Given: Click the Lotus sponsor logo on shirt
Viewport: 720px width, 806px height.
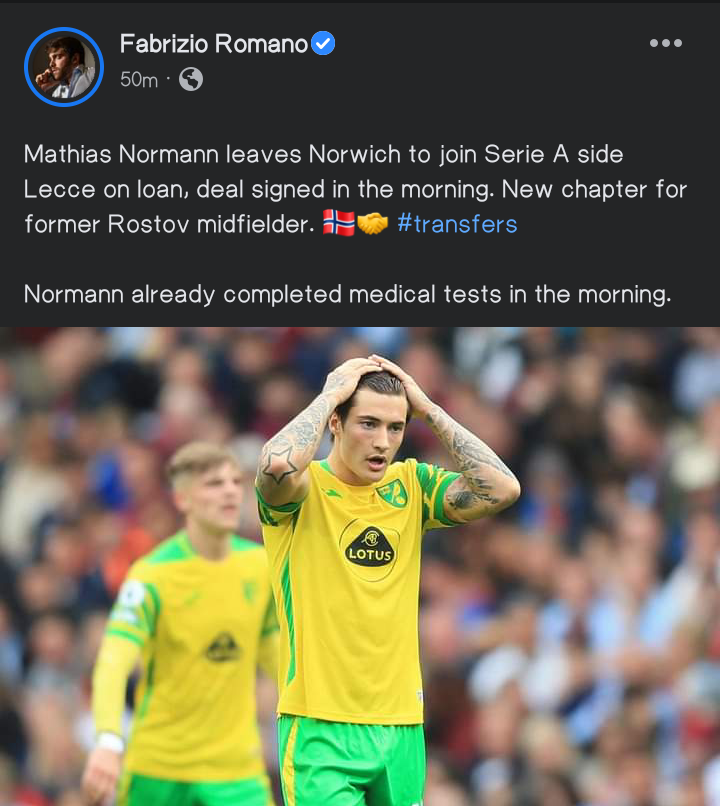Looking at the screenshot, I should (x=370, y=548).
